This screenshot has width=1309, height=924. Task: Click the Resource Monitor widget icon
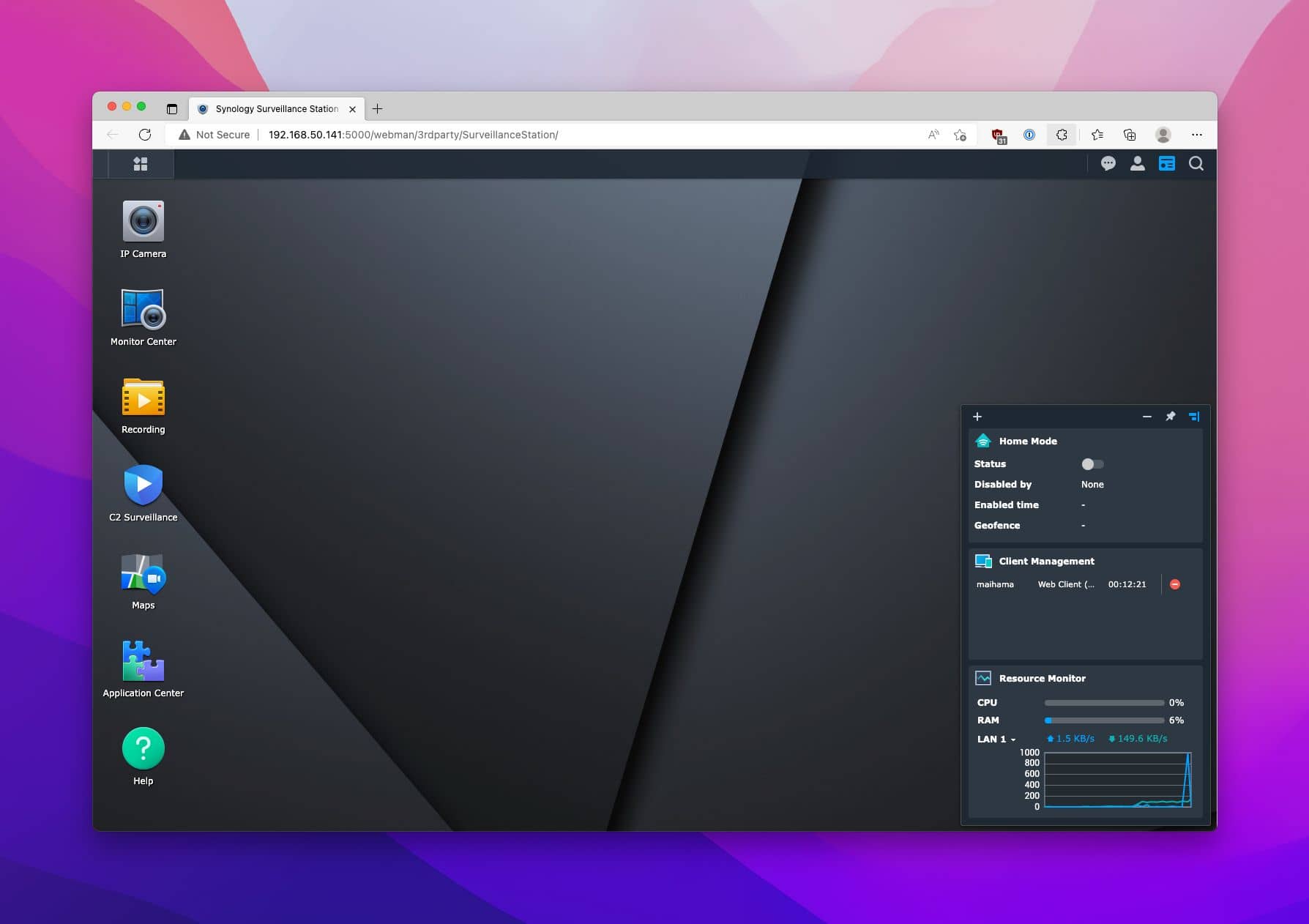pyautogui.click(x=983, y=678)
